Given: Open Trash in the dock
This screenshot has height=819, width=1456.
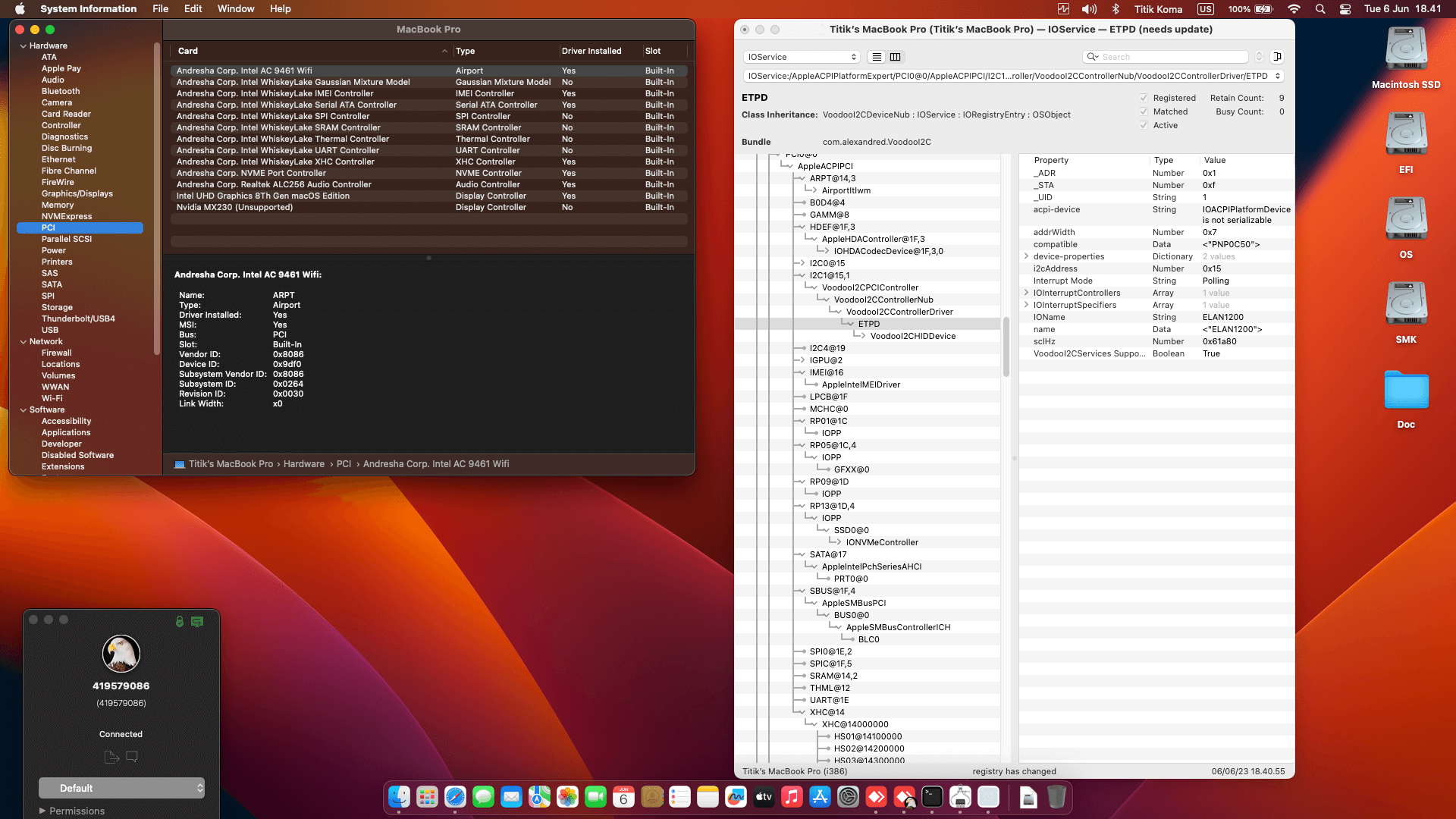Looking at the screenshot, I should pos(1056,797).
